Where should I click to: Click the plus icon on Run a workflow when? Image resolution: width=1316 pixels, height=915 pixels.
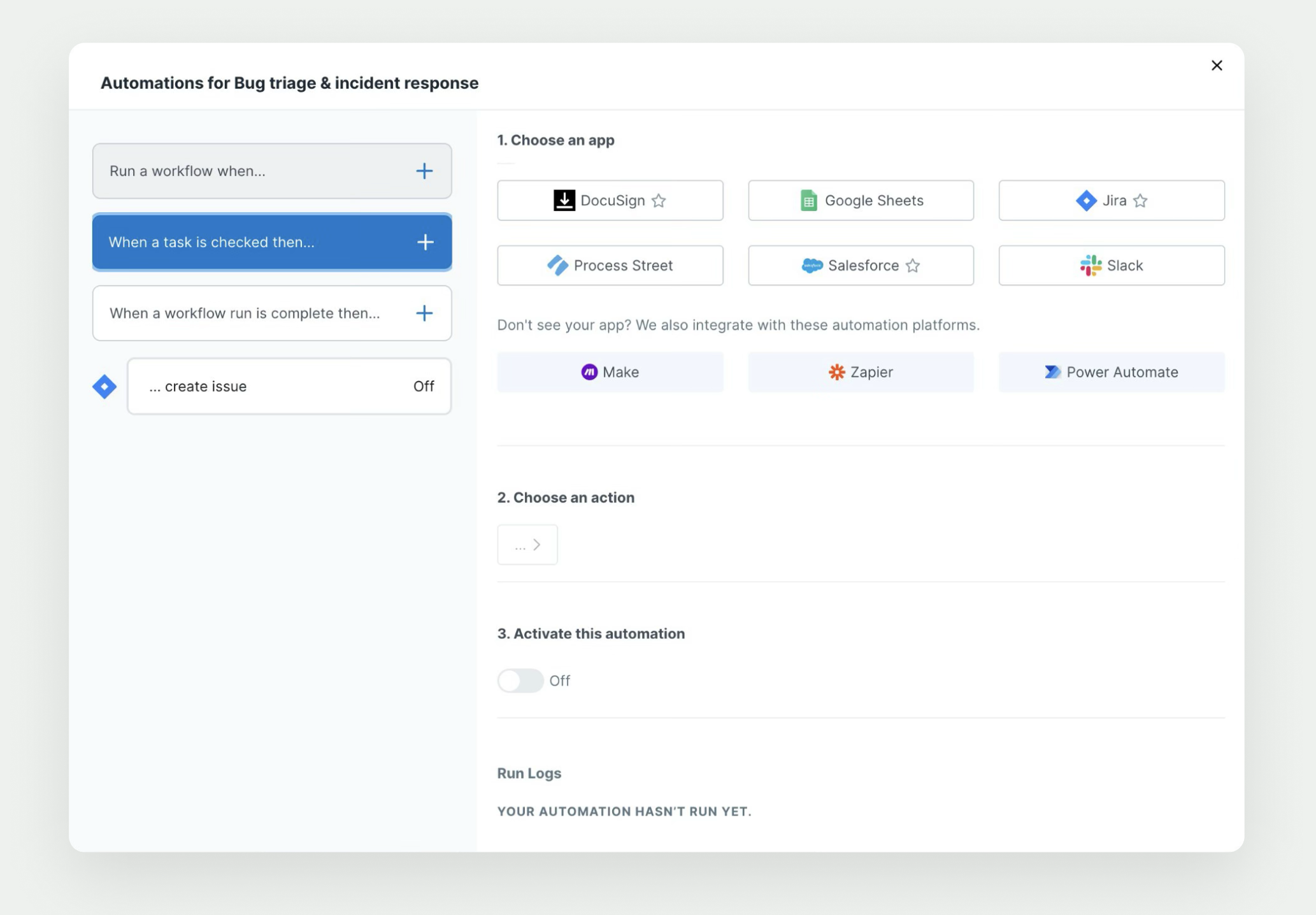pyautogui.click(x=424, y=171)
